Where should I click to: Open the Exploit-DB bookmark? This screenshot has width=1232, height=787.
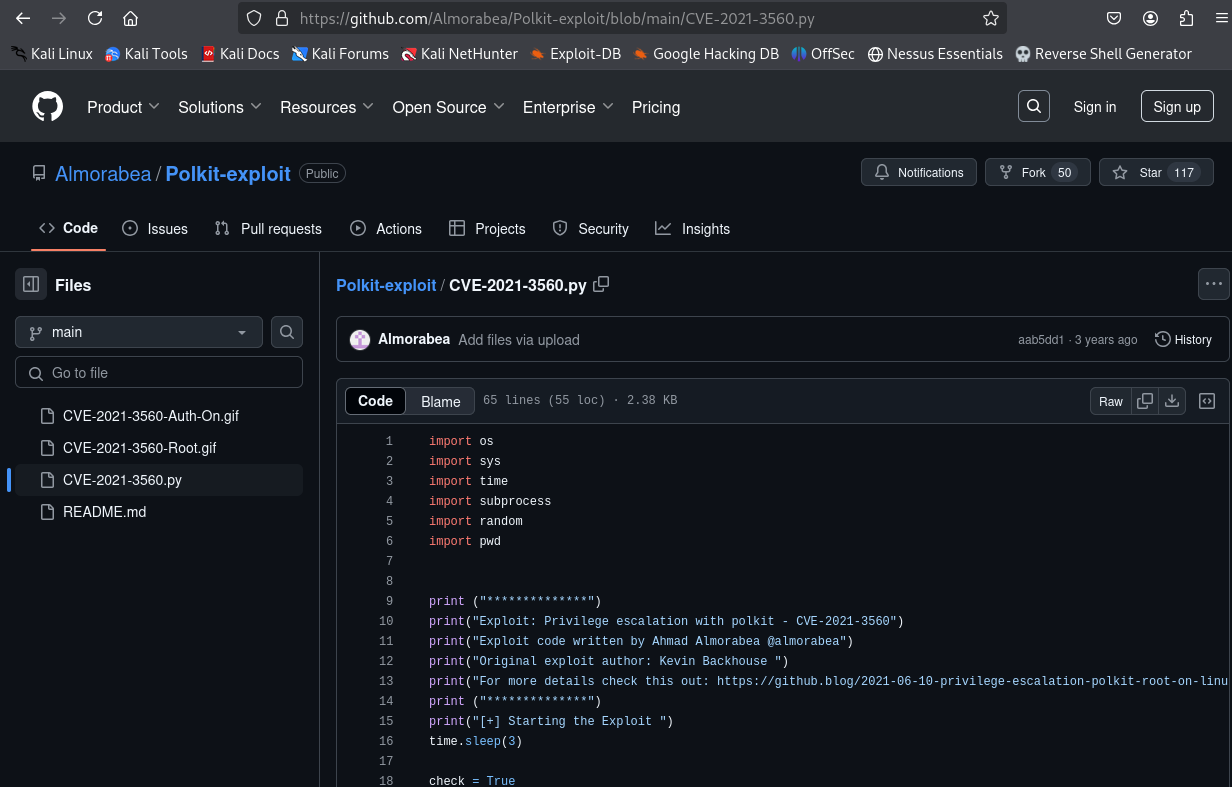575,54
